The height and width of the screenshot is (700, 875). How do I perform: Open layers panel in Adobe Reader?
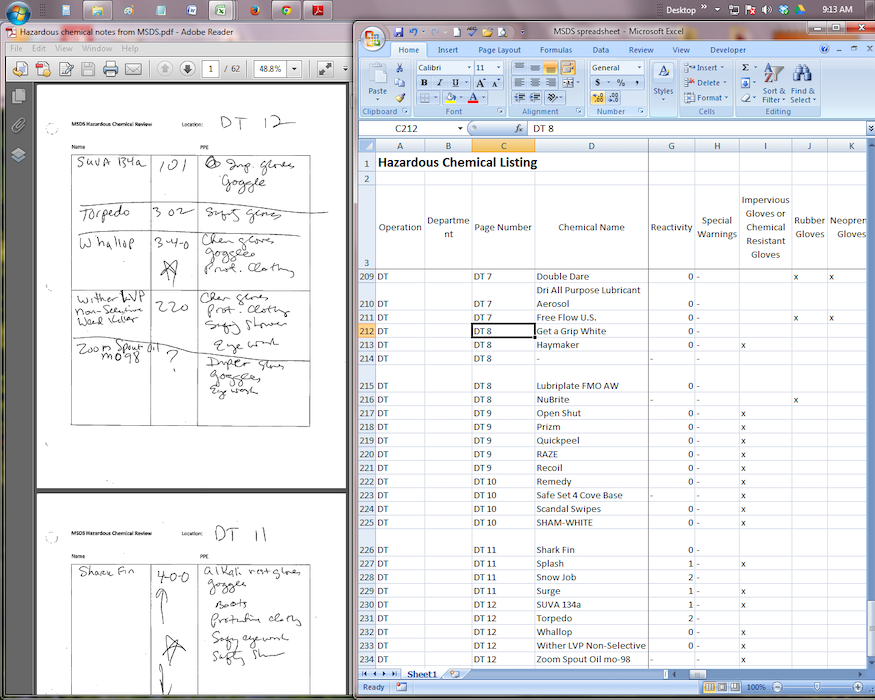18,155
